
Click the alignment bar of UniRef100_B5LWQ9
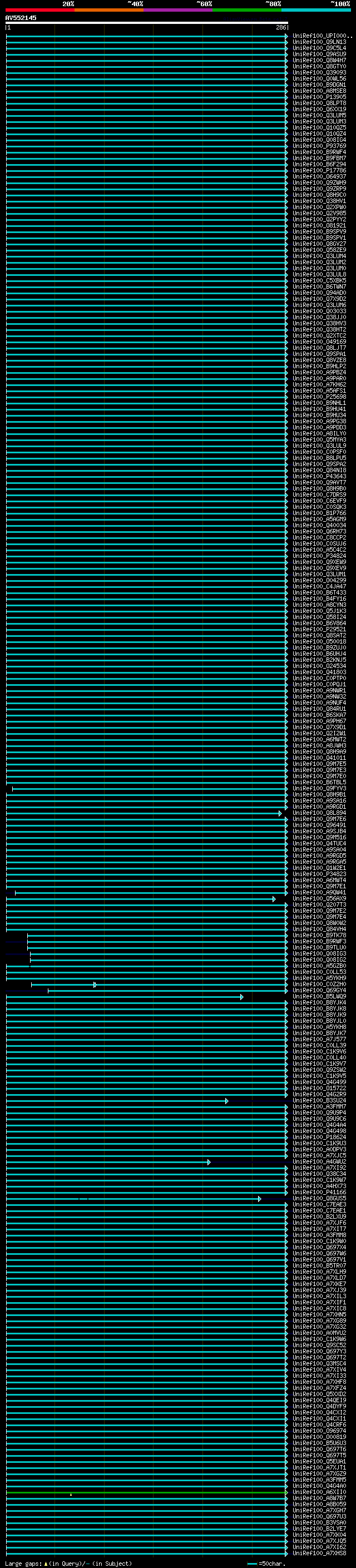coord(124,997)
